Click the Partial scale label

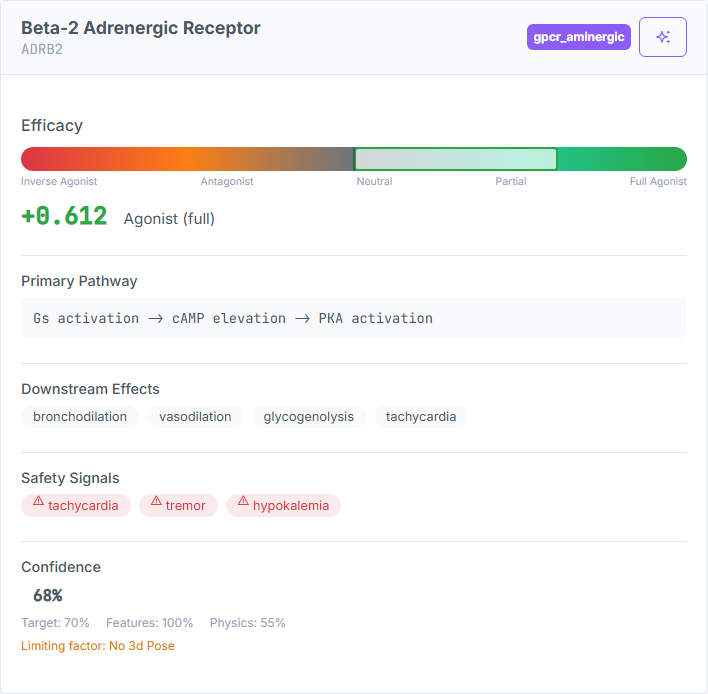click(x=511, y=182)
